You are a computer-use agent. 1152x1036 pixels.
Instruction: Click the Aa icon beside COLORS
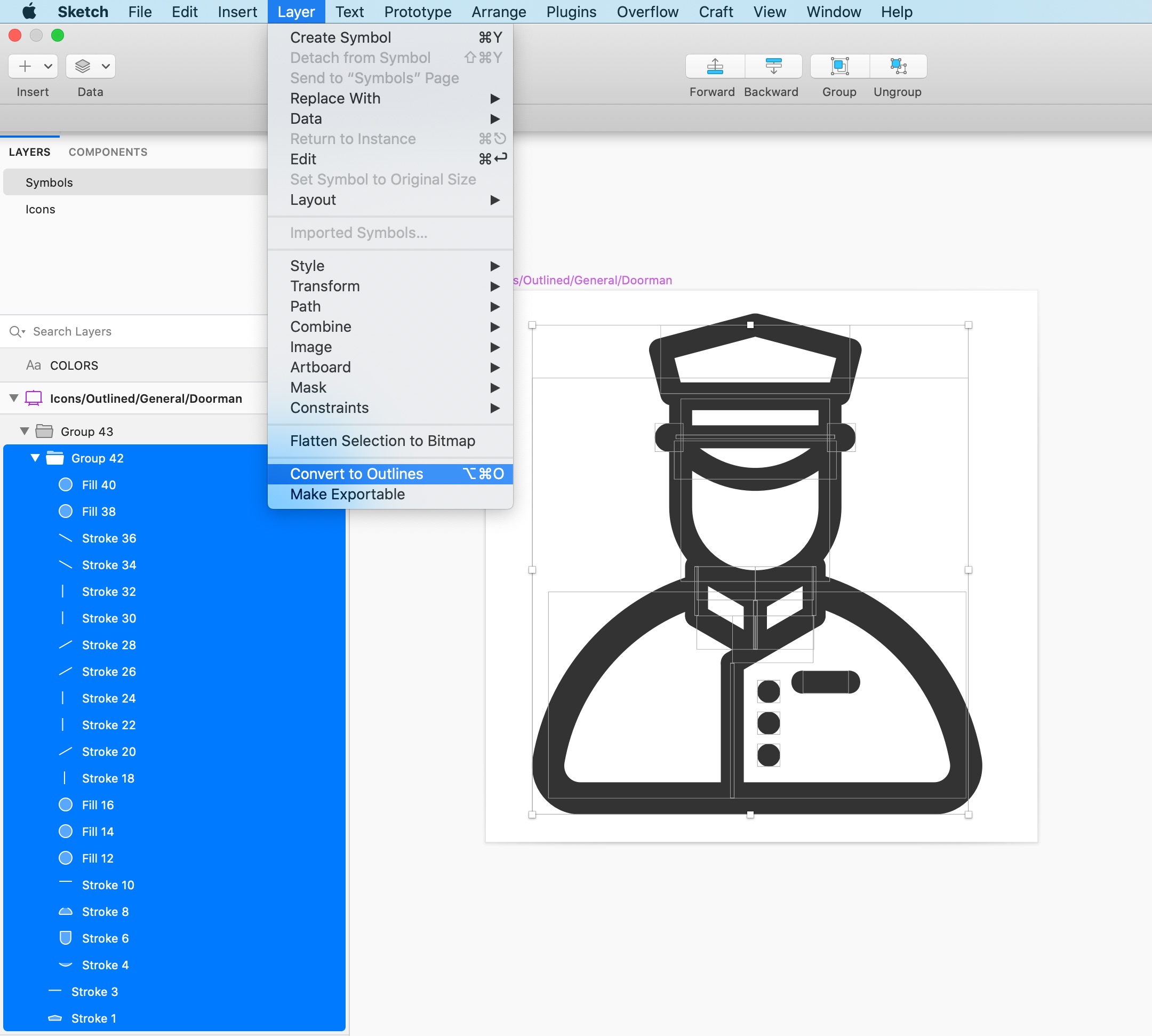click(x=34, y=365)
